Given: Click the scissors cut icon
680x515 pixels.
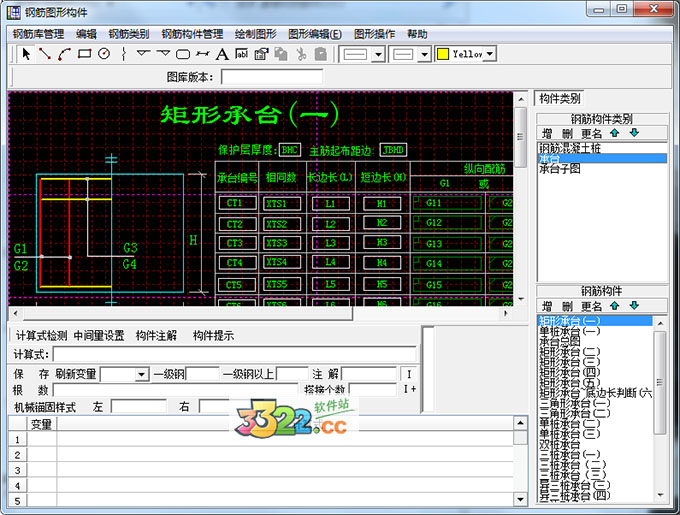Looking at the screenshot, I should point(300,54).
